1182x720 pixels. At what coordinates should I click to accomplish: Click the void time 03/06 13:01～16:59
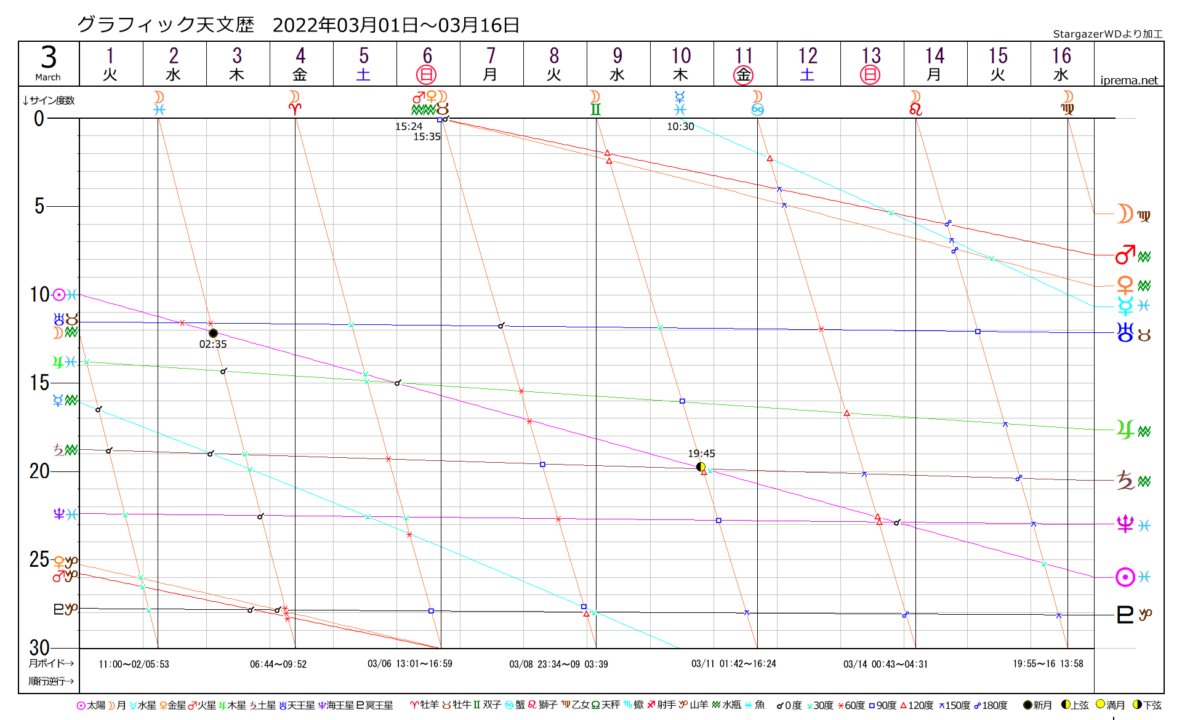click(411, 663)
